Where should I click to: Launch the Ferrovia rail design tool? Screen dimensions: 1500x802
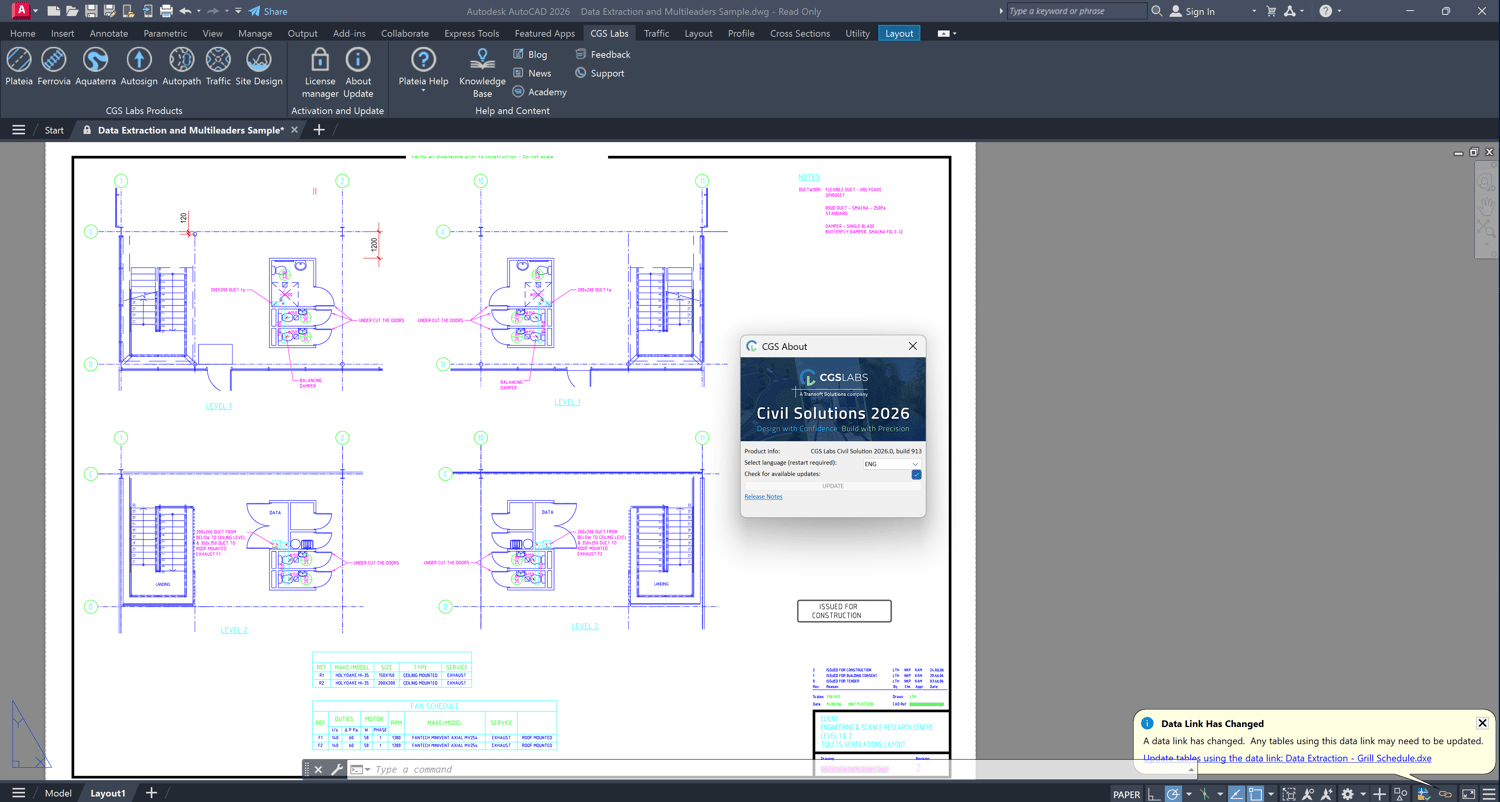[54, 67]
